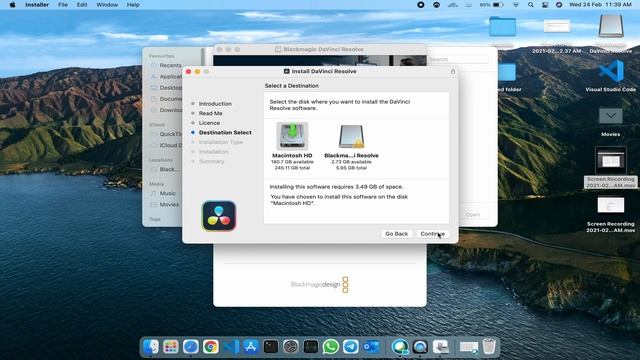Image resolution: width=640 pixels, height=360 pixels.
Task: Open WhatsApp from the Dock
Action: point(331,347)
